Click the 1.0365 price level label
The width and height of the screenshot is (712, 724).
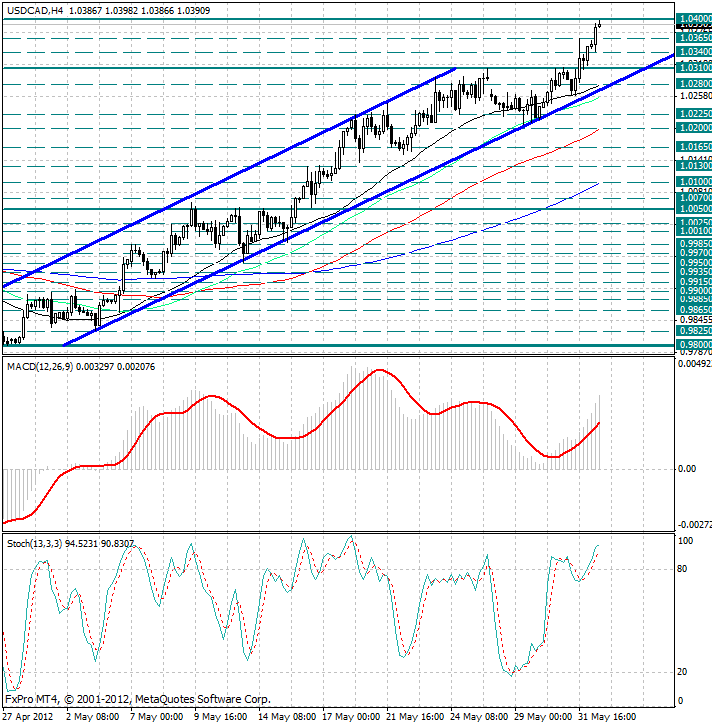click(694, 37)
